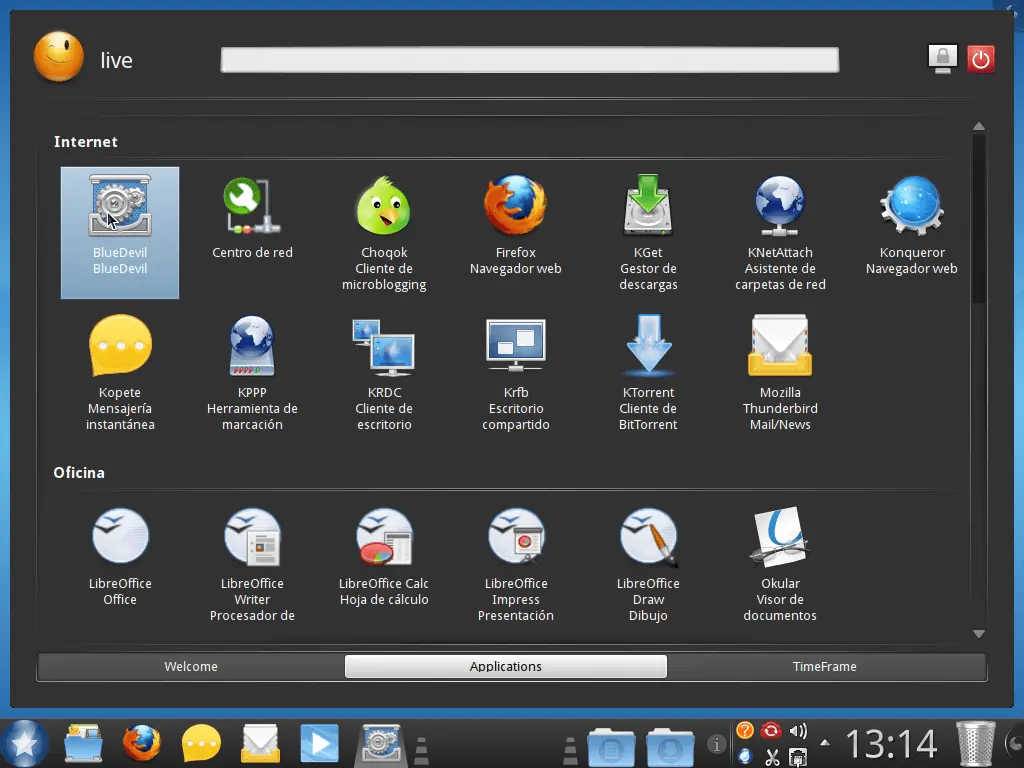Image resolution: width=1024 pixels, height=768 pixels.
Task: Click the Internet section heading
Action: point(86,142)
